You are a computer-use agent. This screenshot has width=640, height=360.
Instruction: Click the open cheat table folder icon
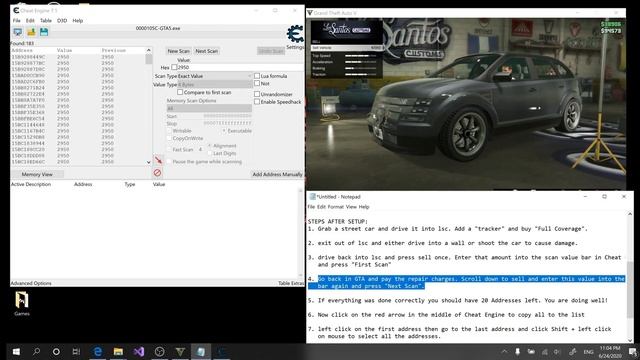[x=31, y=32]
